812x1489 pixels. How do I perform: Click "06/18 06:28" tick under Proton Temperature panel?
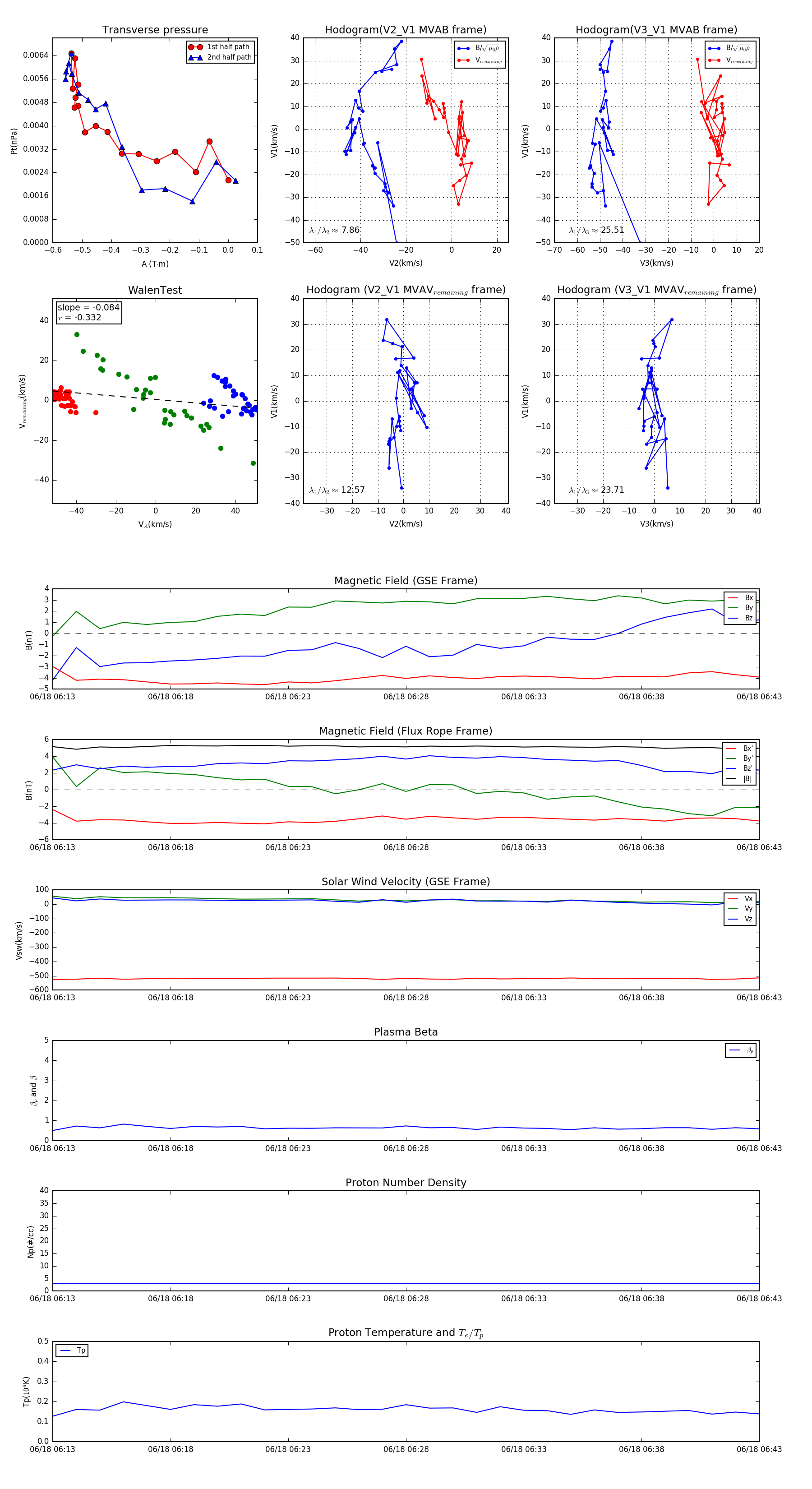point(406,1449)
